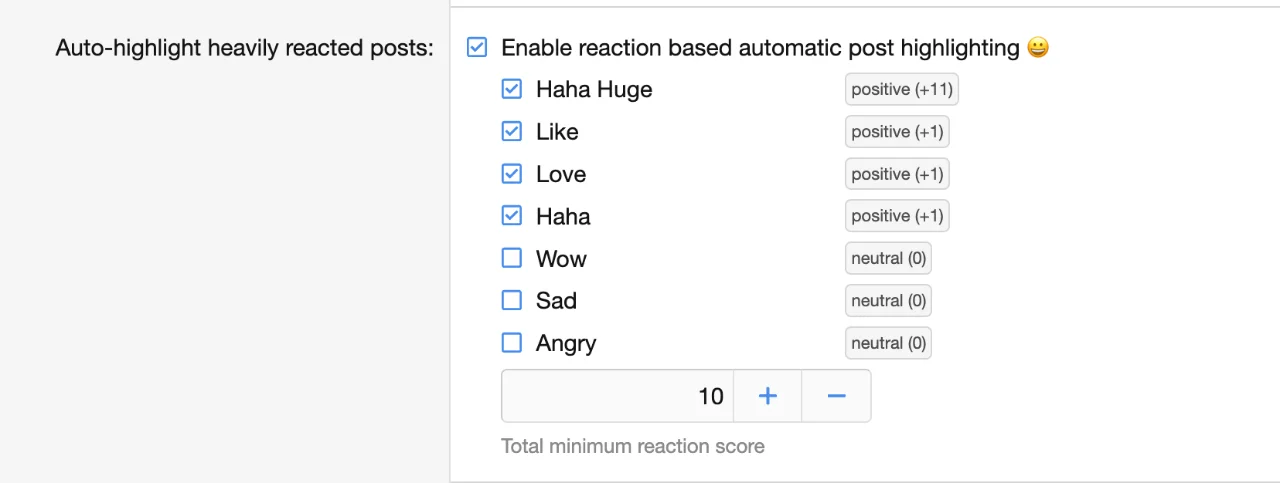Viewport: 1280px width, 483px height.
Task: Uncheck the Haha reaction checkbox
Action: pos(511,216)
